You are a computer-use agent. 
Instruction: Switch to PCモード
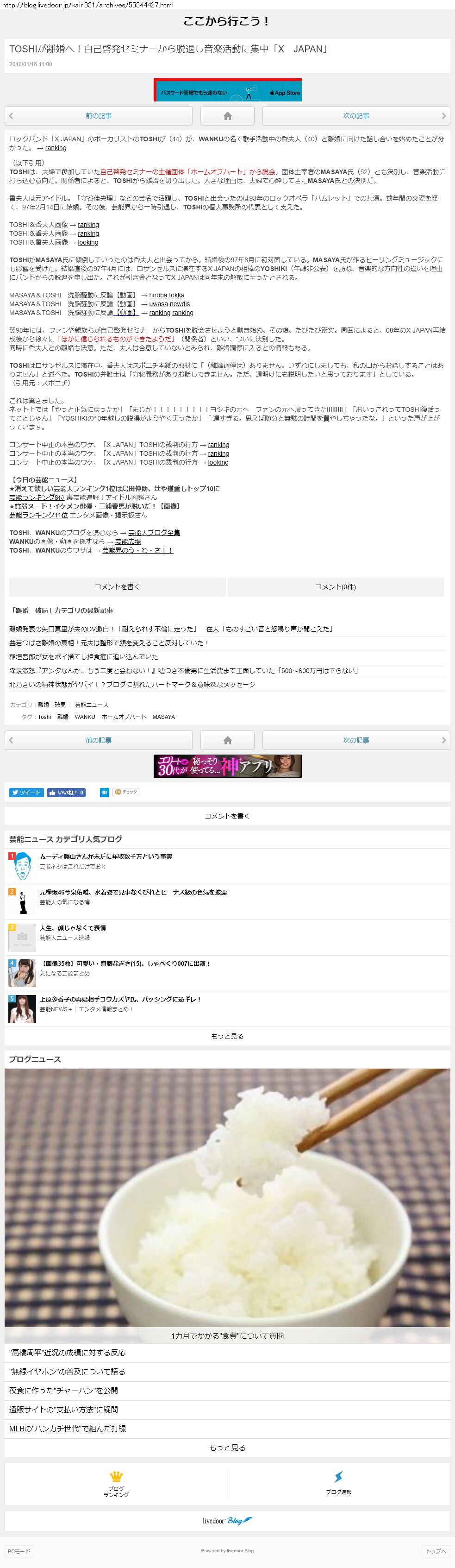(18, 1551)
